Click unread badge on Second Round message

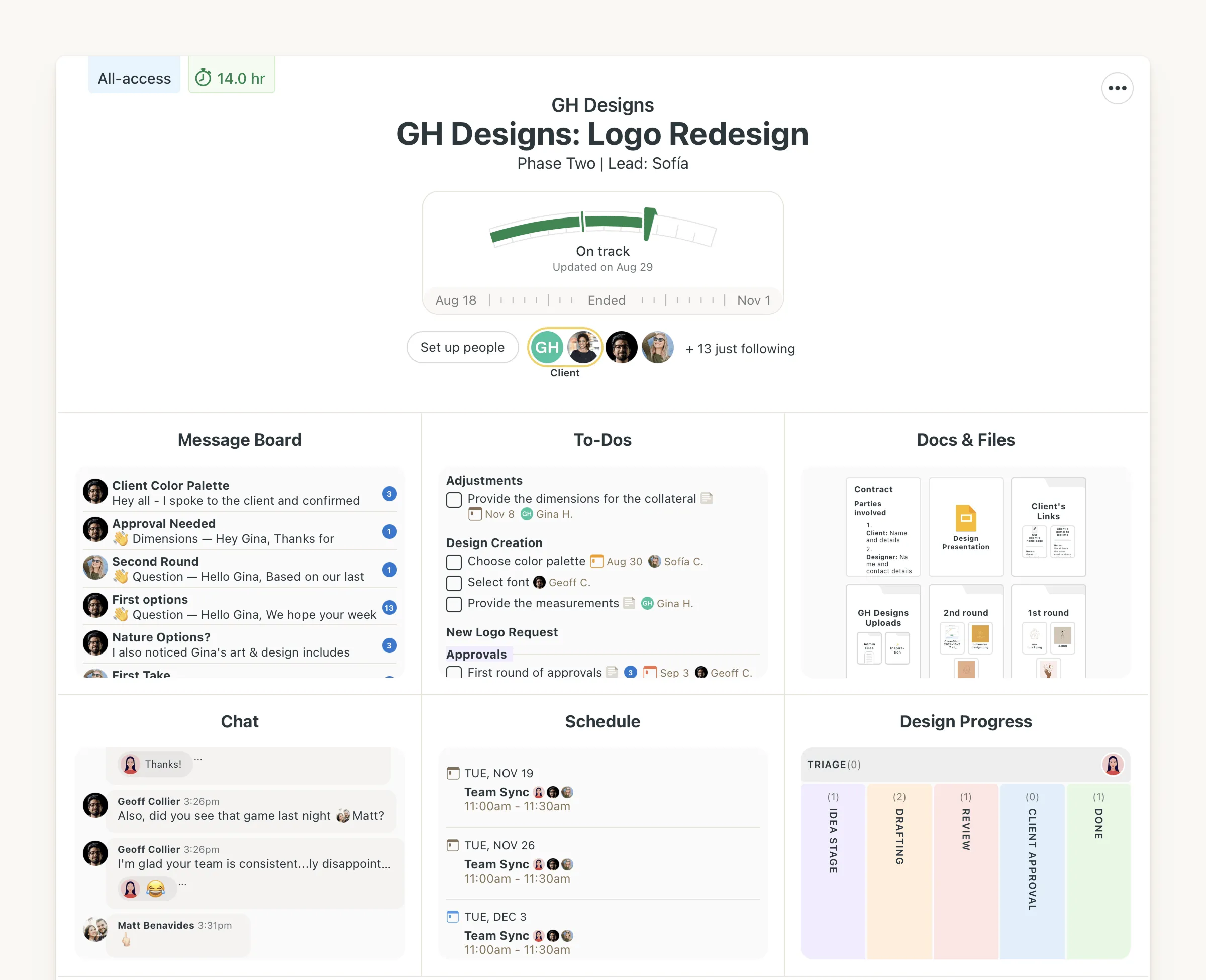(389, 569)
